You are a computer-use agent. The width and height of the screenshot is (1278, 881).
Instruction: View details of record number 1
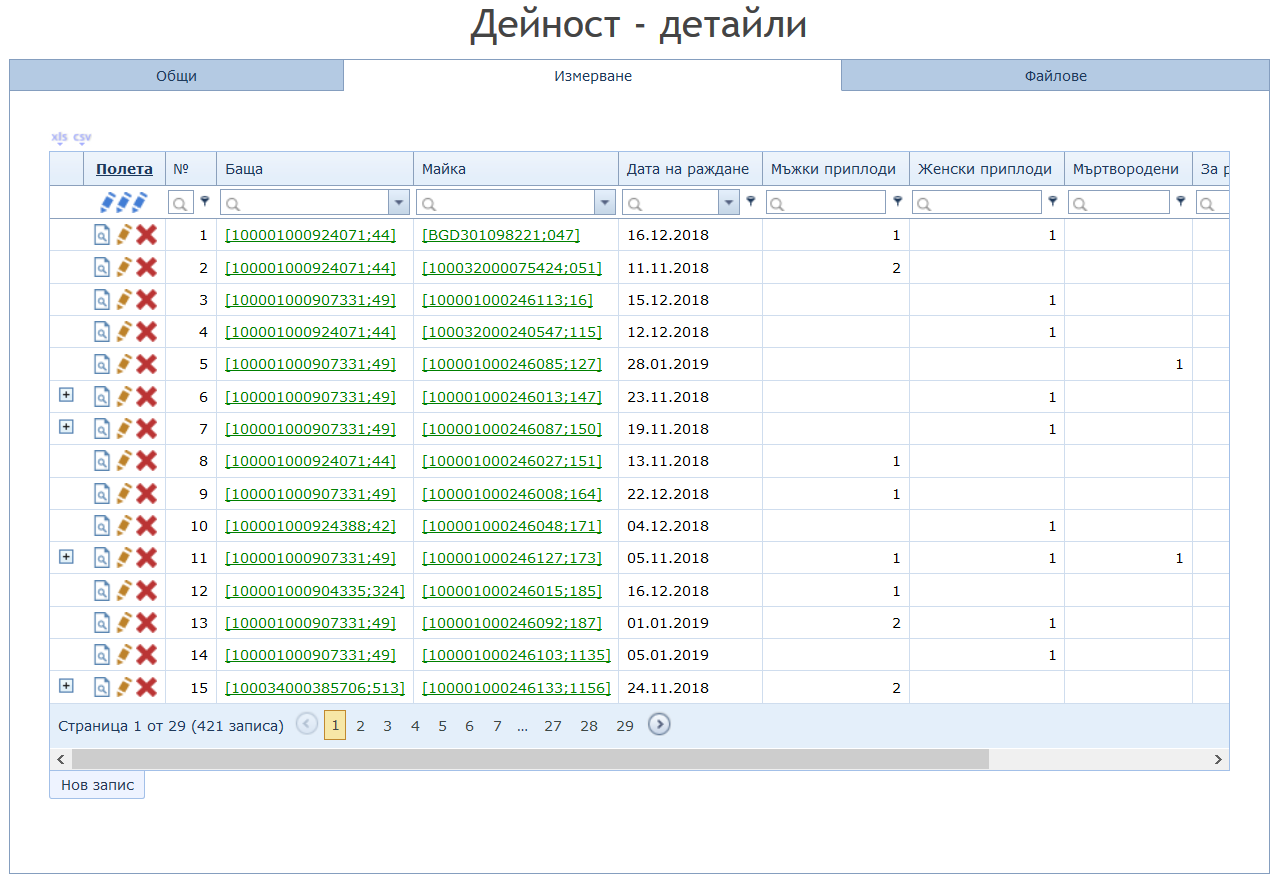pos(102,235)
